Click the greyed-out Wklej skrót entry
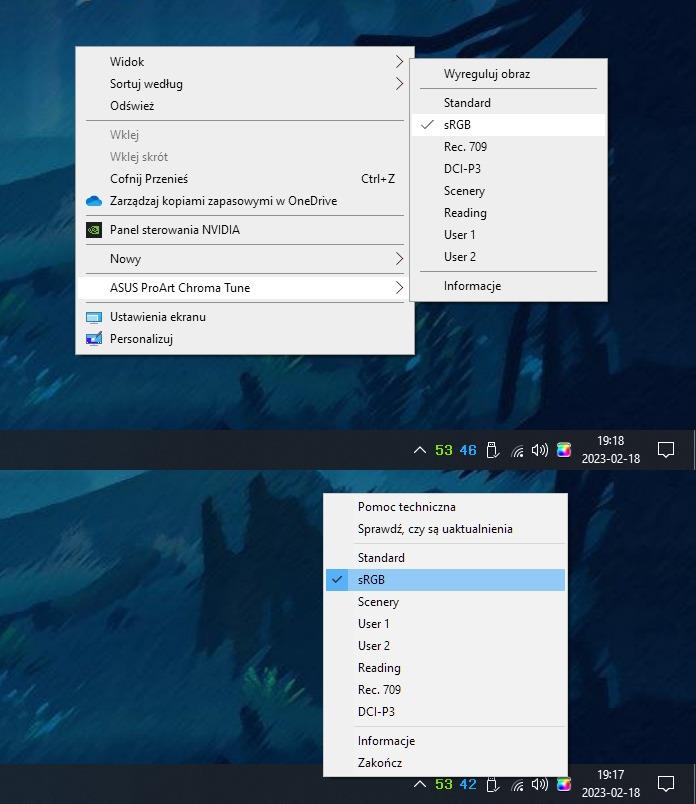696x804 pixels. point(245,157)
